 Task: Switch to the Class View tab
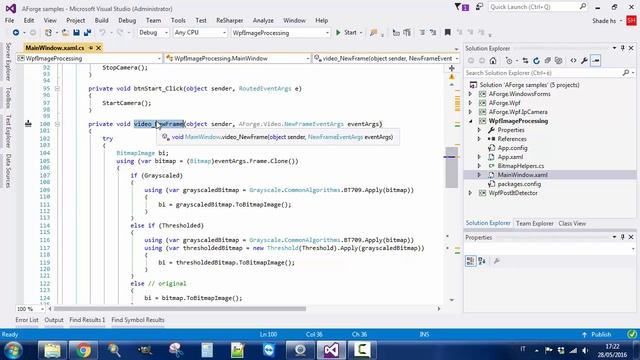572,224
